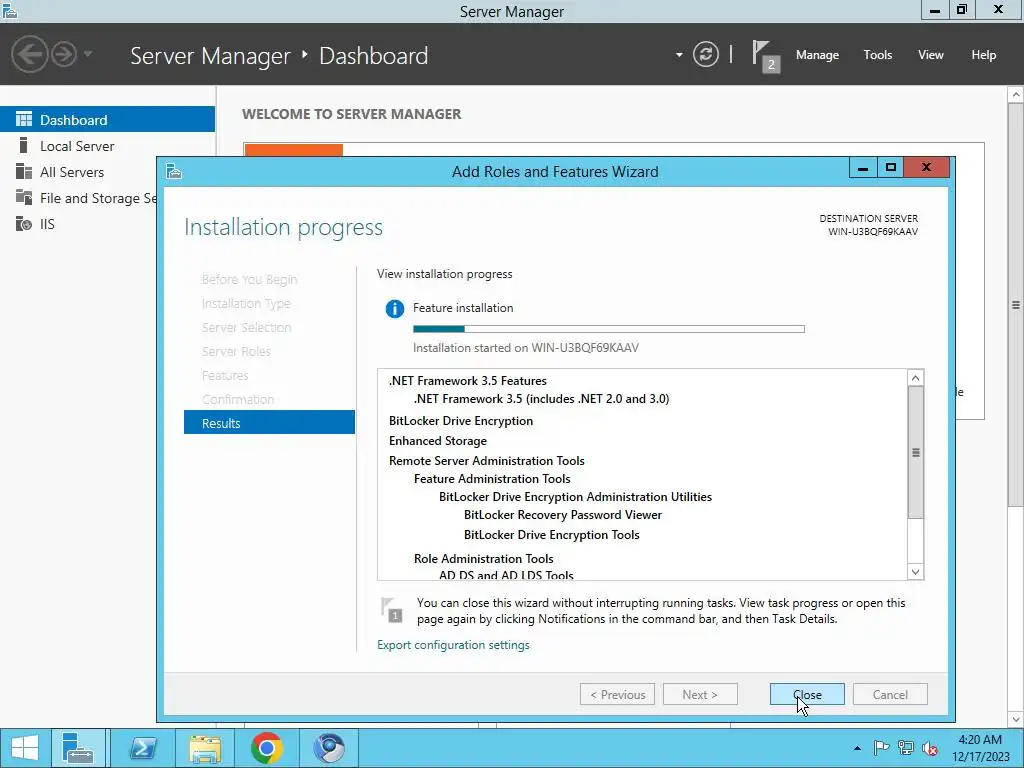Open Google Chrome from the taskbar

266,748
